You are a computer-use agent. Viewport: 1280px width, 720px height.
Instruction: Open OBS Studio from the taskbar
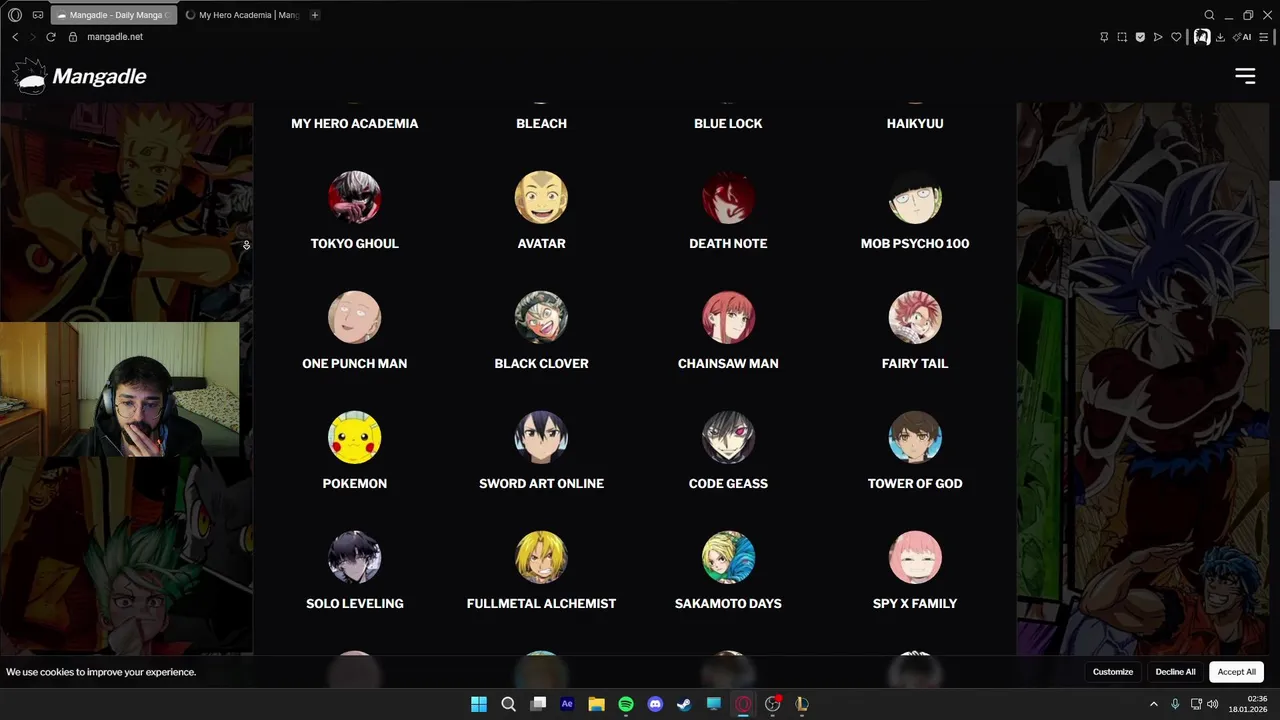(x=772, y=704)
